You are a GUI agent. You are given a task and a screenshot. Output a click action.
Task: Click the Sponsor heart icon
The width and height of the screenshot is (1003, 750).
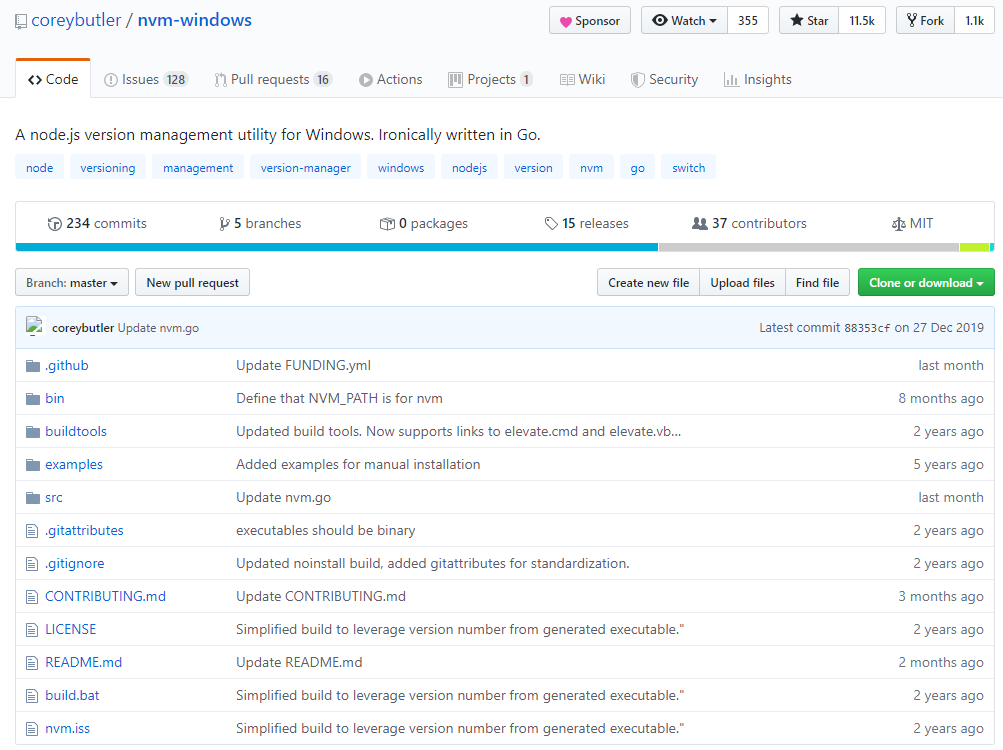(x=565, y=22)
